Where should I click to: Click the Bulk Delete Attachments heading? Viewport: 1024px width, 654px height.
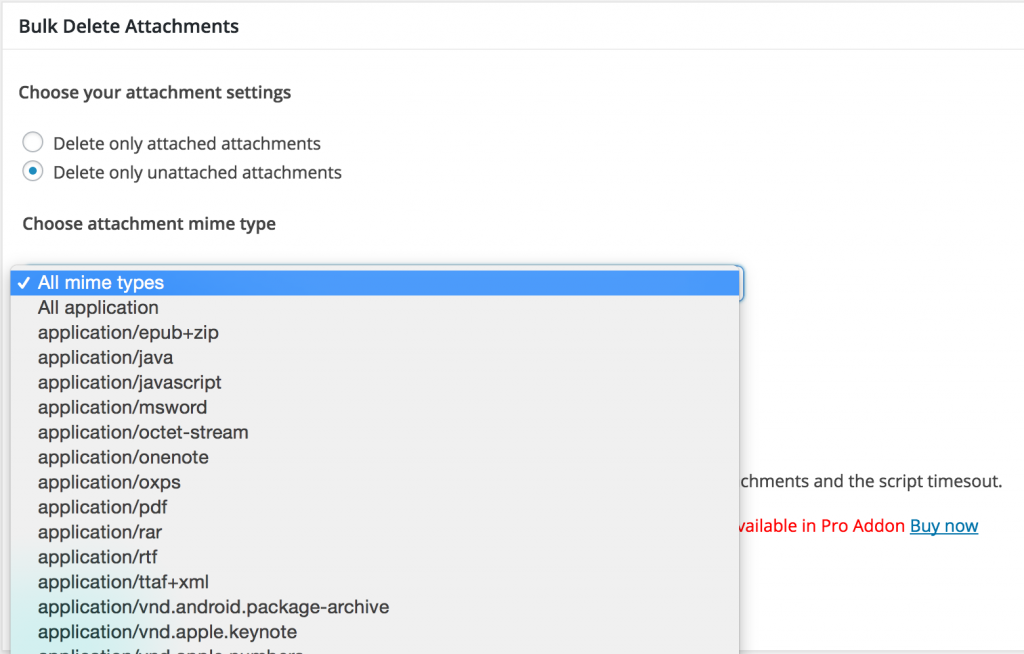click(128, 26)
